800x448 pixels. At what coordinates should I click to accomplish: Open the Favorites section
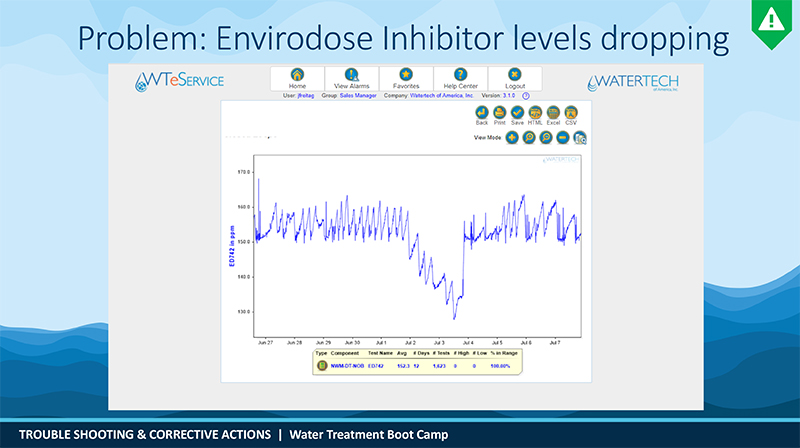[406, 79]
